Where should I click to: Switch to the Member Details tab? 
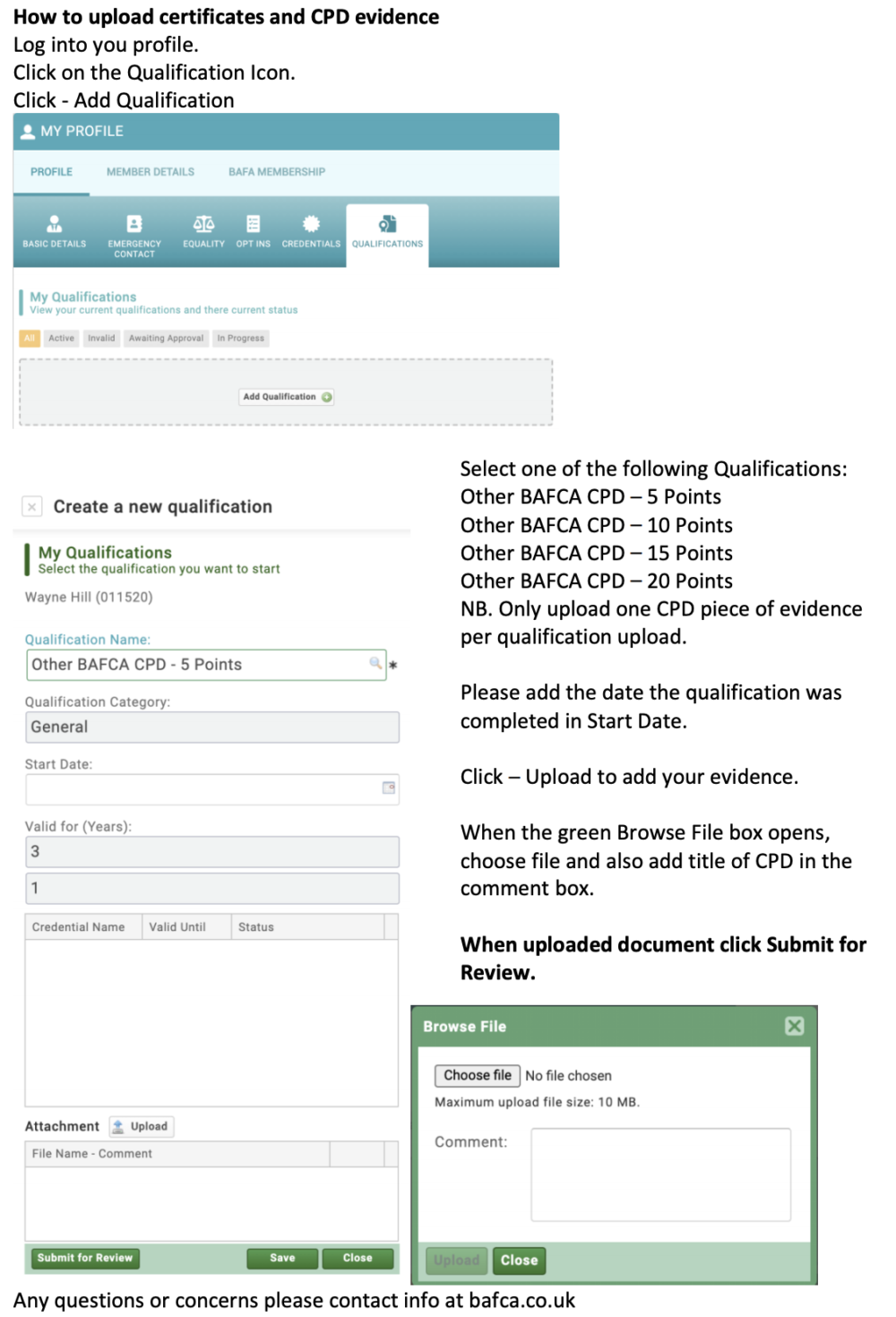click(151, 172)
